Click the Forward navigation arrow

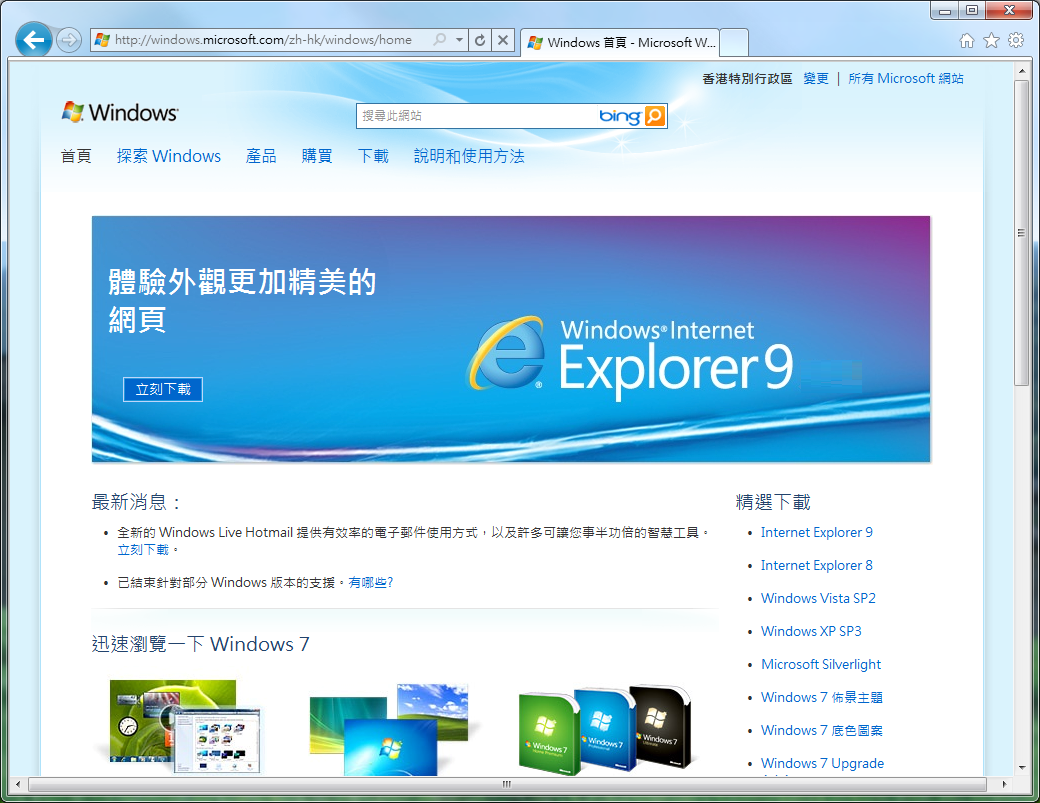tap(68, 40)
